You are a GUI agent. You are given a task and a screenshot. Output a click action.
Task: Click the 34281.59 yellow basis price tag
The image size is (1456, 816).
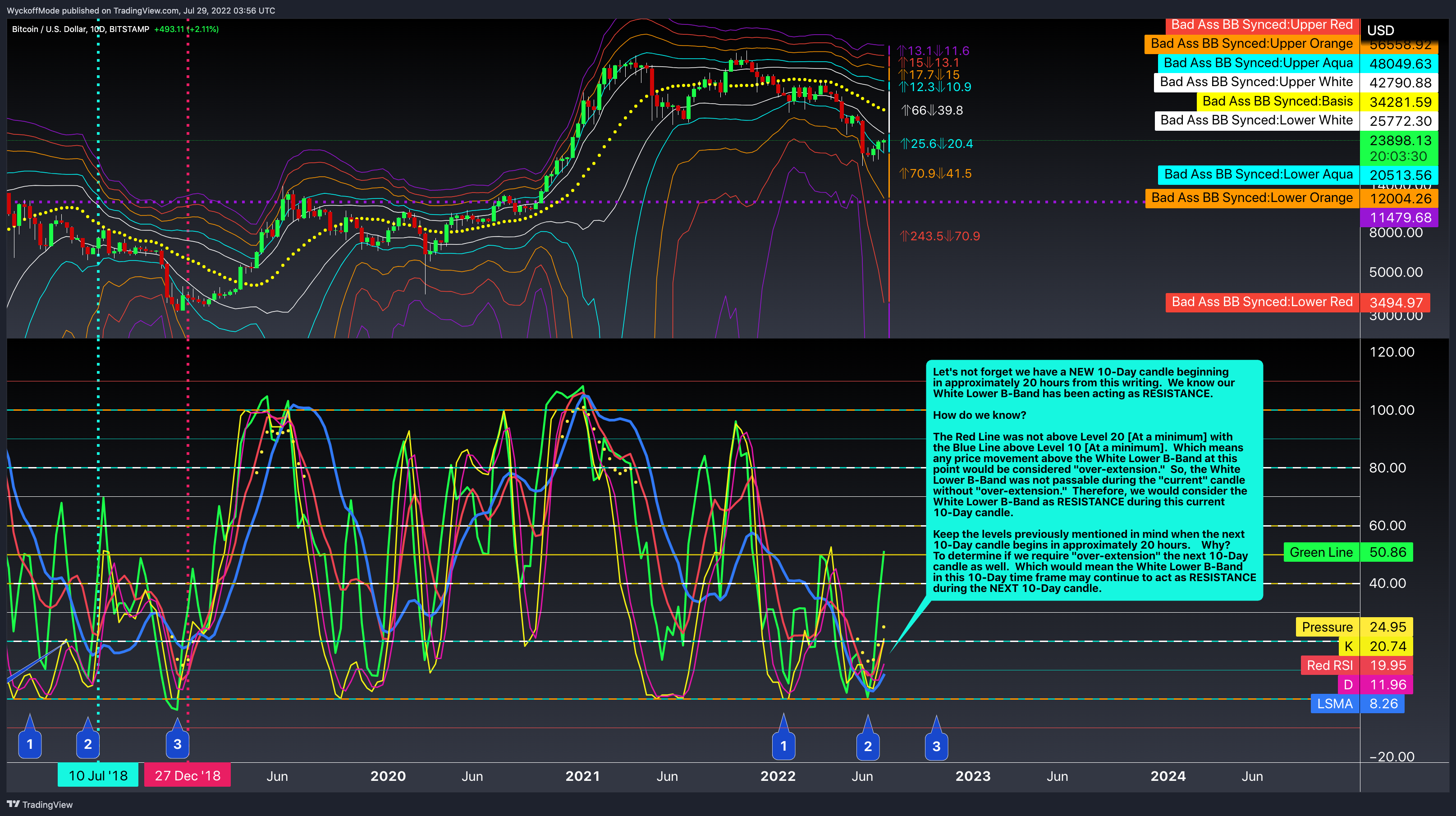tap(1400, 102)
